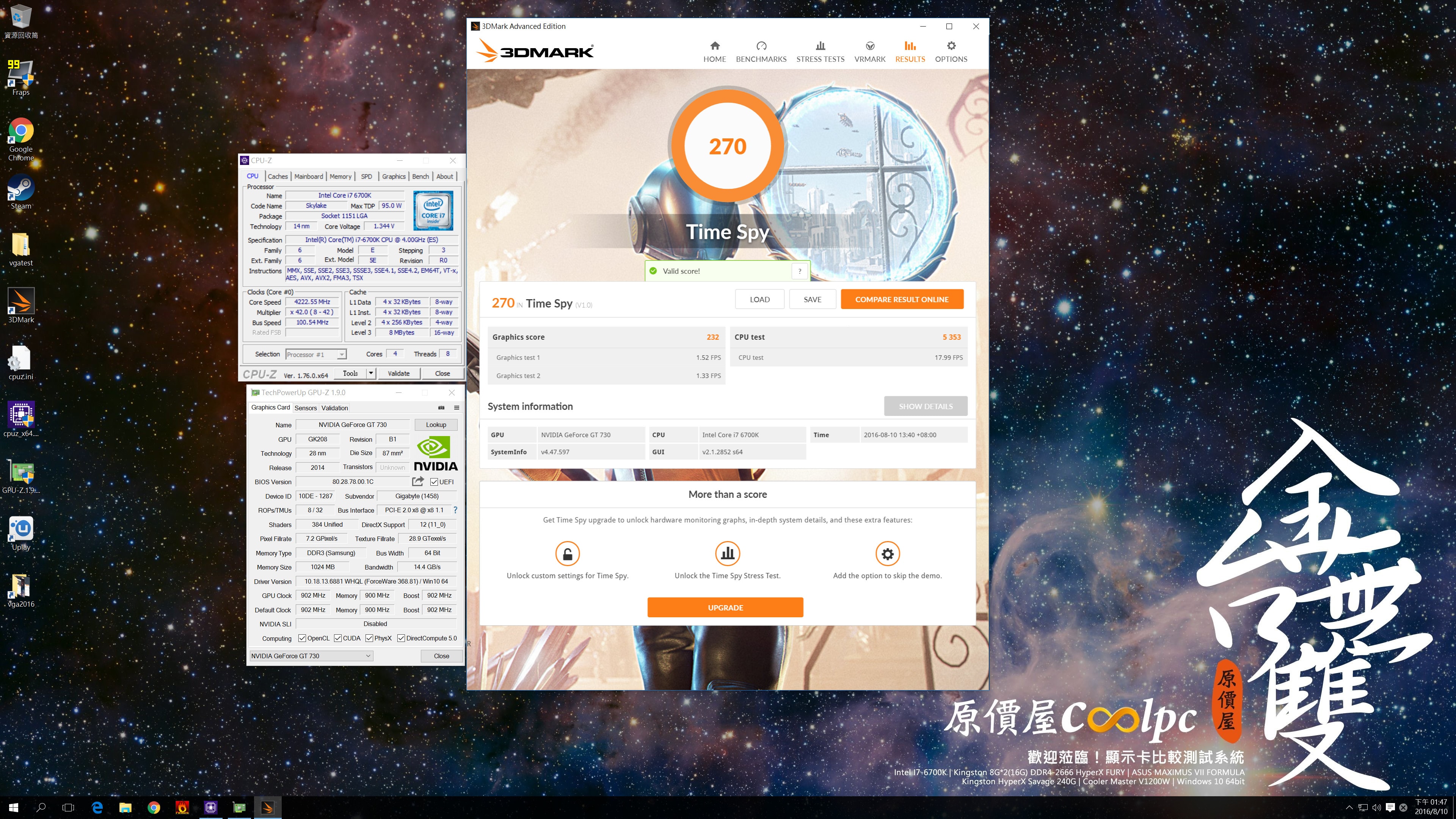Open Uplay desktop shortcut

(21, 533)
